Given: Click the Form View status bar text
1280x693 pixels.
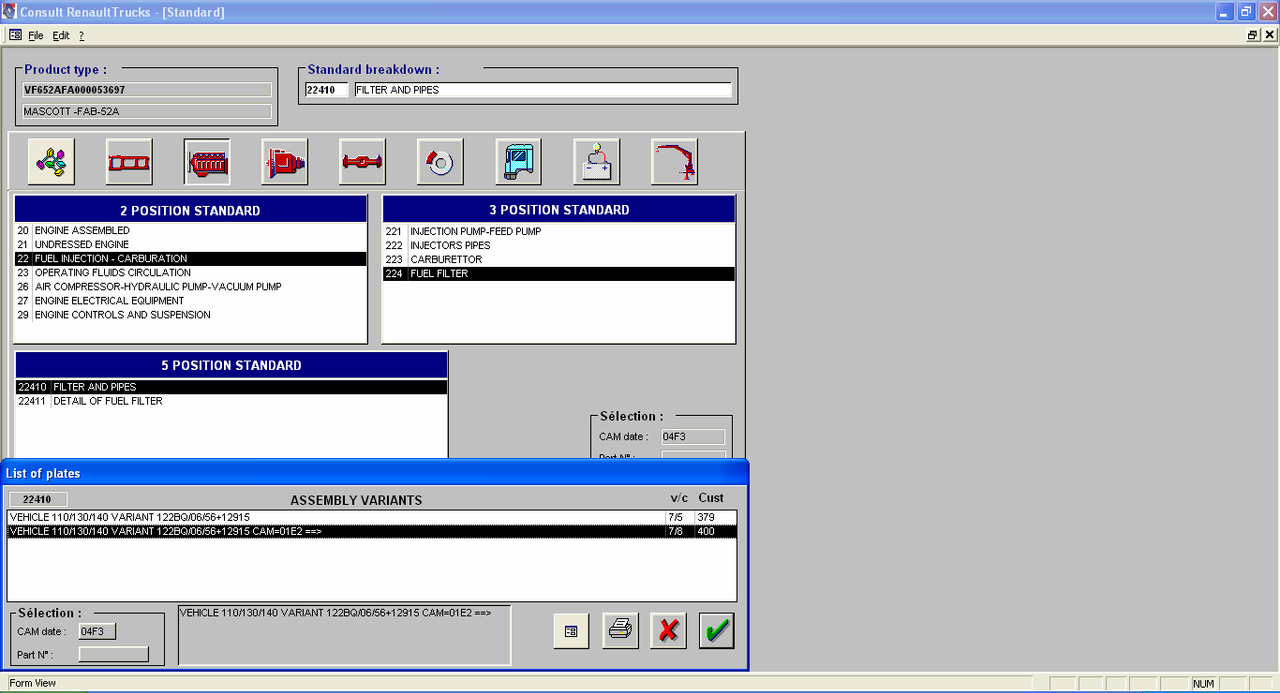Looking at the screenshot, I should (33, 683).
